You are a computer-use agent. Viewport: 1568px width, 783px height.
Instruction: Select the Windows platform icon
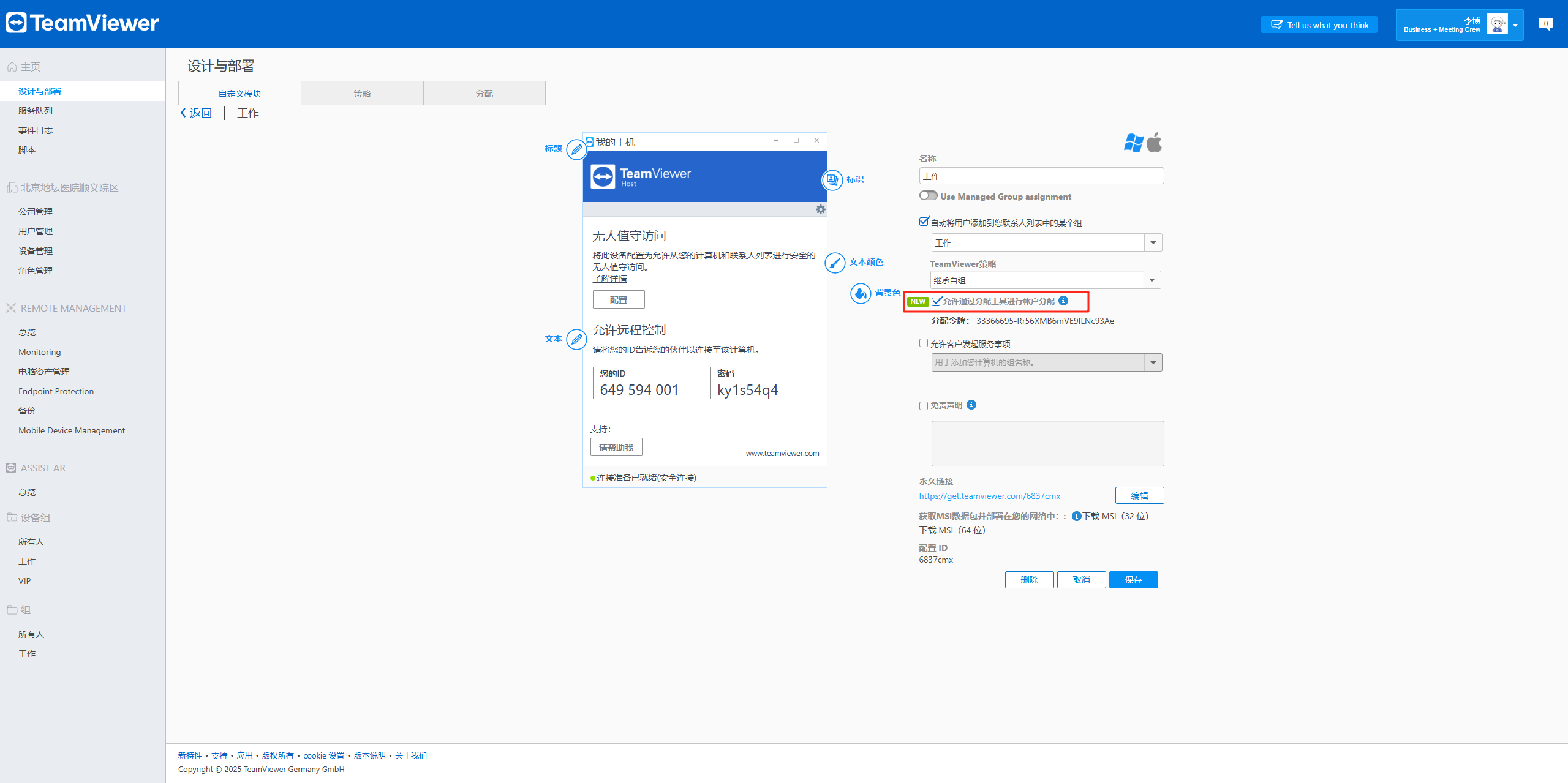pos(1133,143)
